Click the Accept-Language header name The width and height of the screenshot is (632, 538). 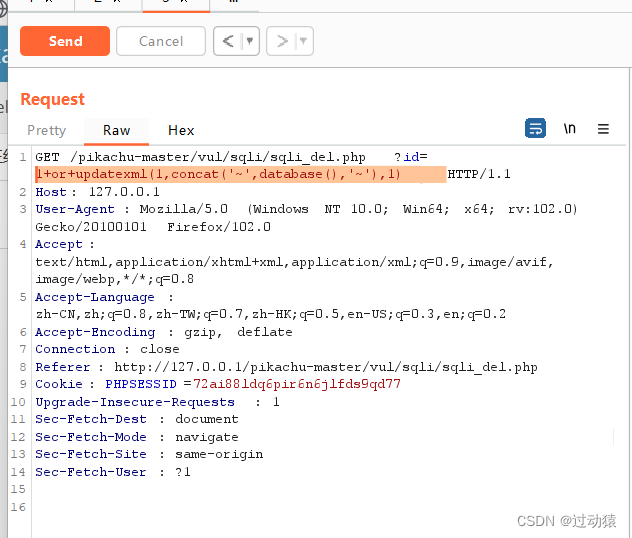[x=95, y=297]
